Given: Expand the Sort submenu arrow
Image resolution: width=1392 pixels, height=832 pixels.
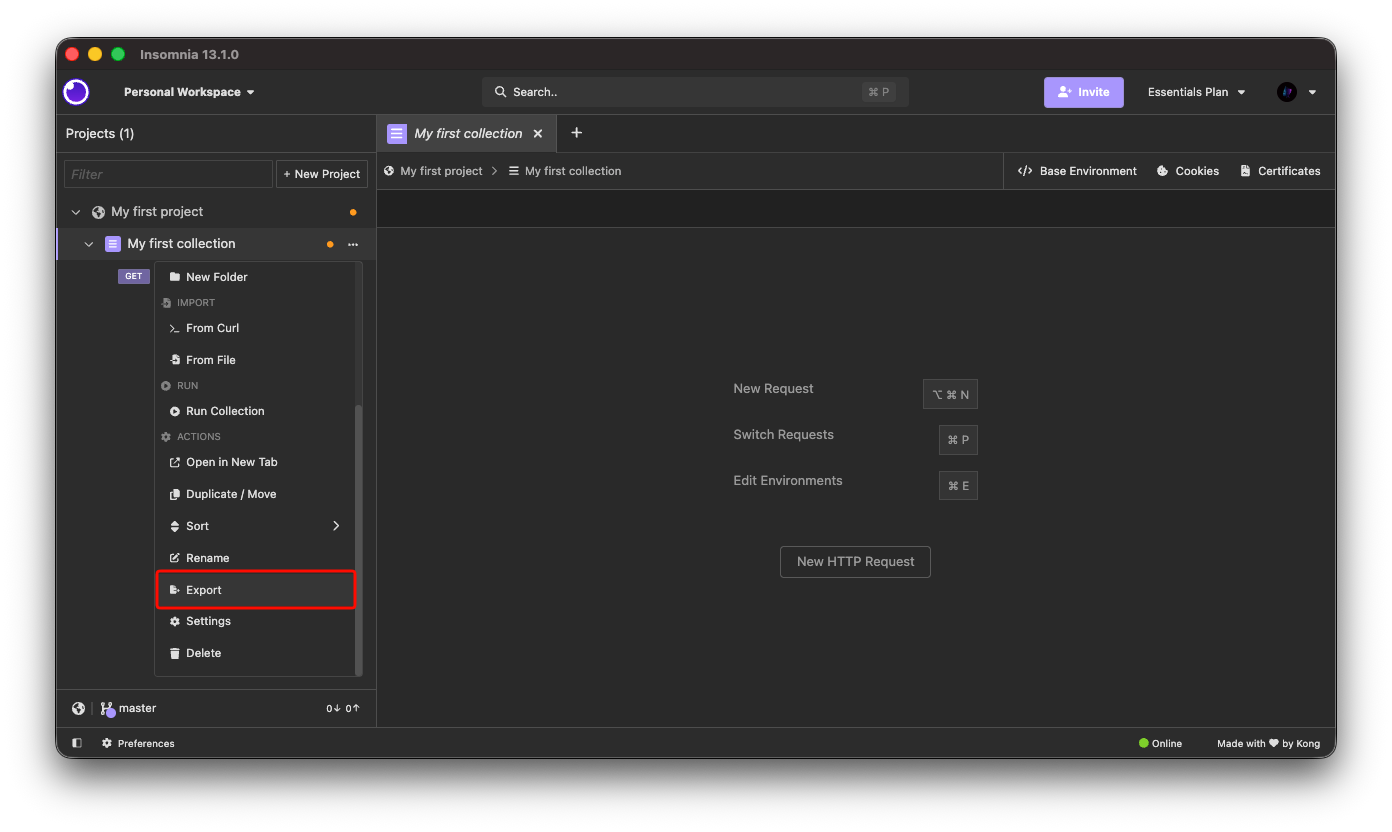Looking at the screenshot, I should point(336,526).
